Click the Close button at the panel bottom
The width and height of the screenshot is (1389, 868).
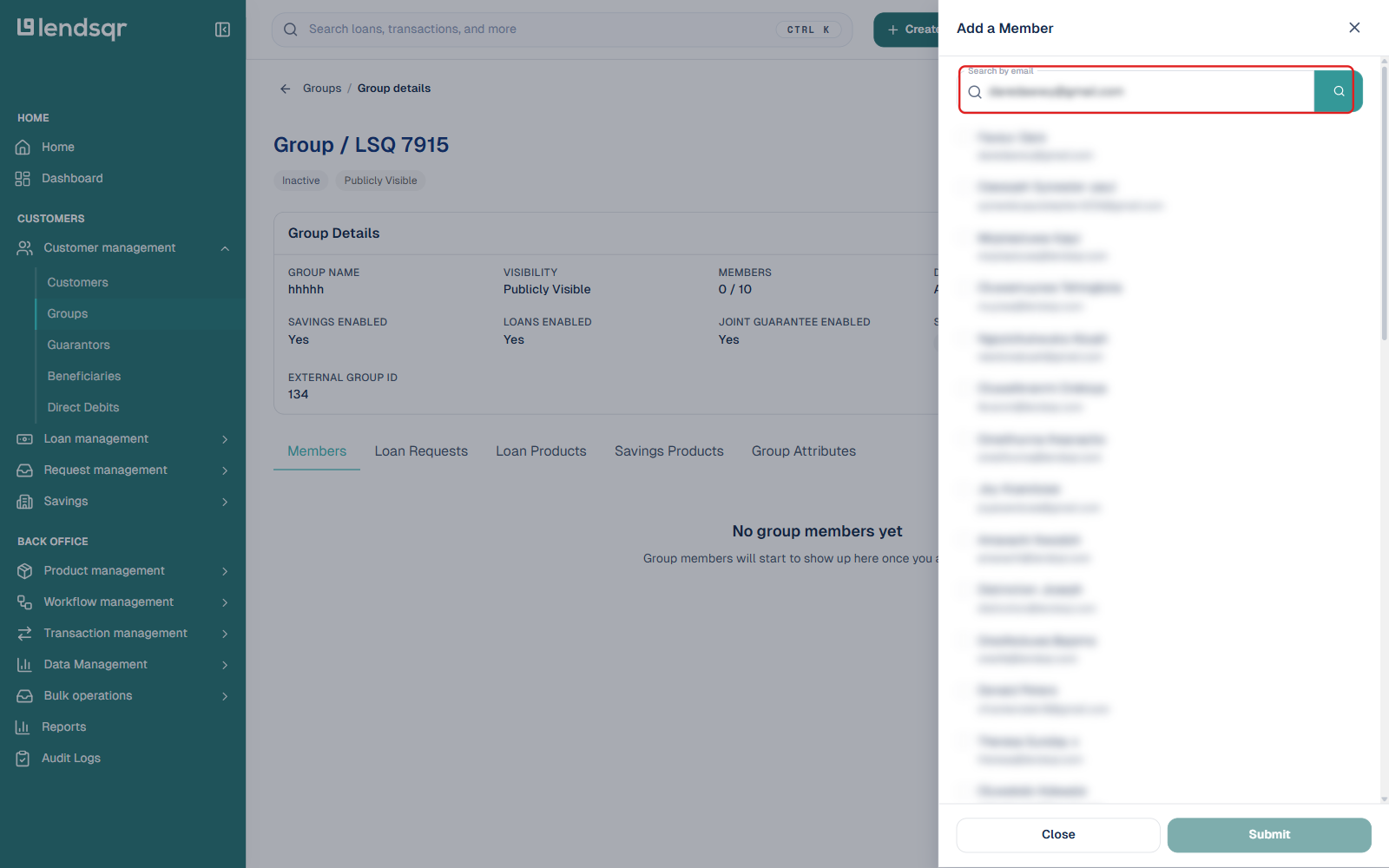click(x=1058, y=835)
